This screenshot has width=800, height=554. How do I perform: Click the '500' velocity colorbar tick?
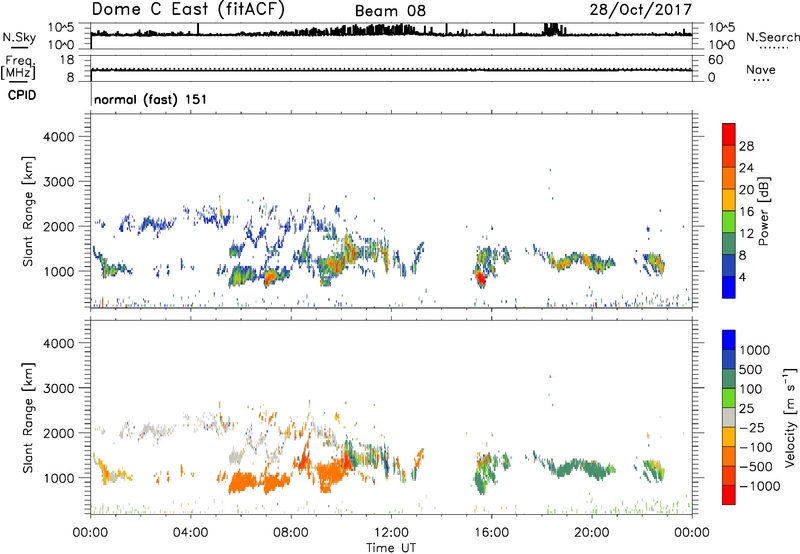(x=751, y=369)
